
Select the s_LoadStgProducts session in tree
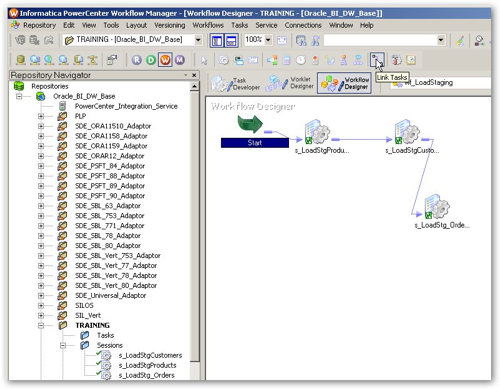point(147,365)
